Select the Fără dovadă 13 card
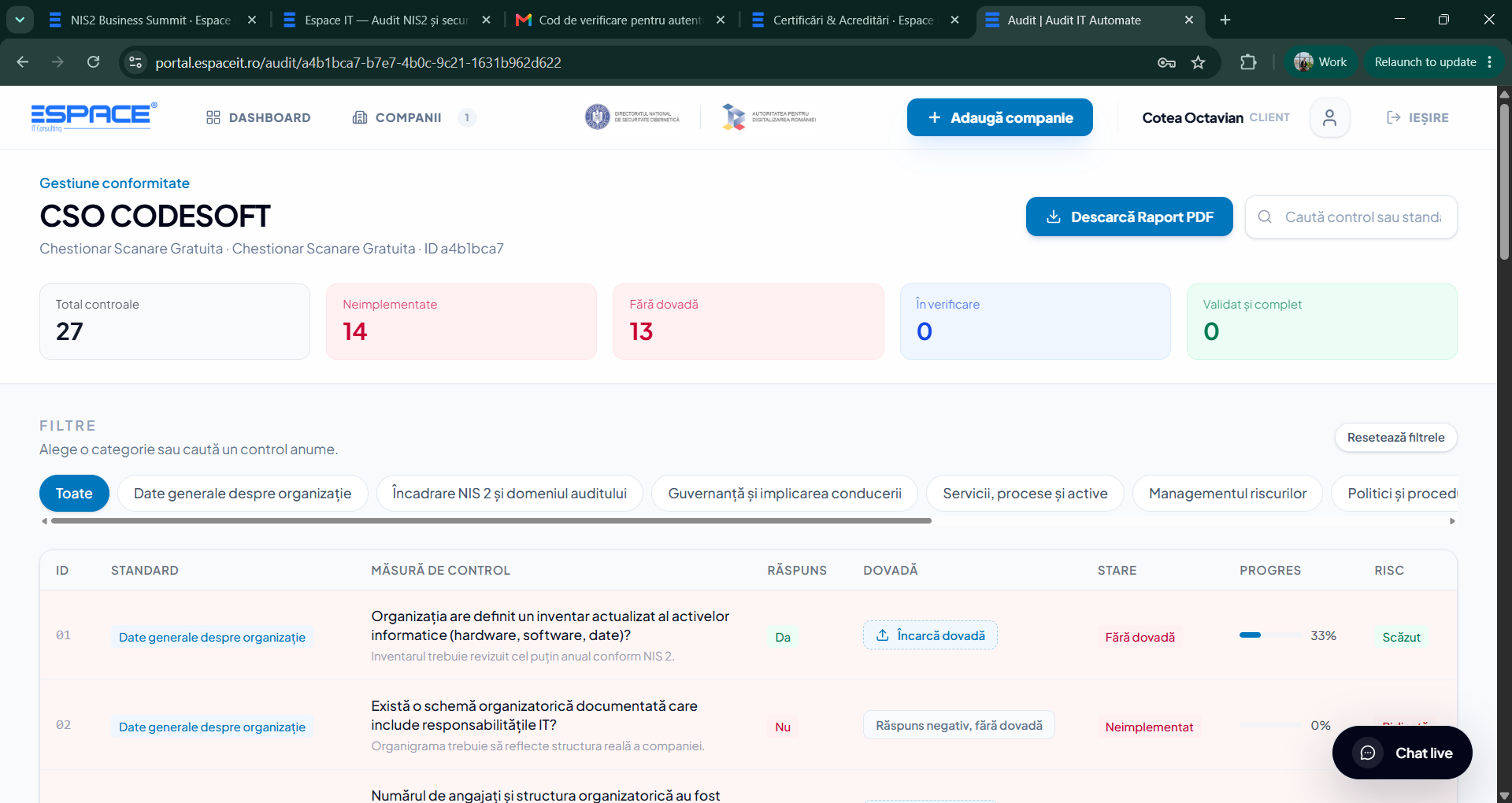1512x803 pixels. (748, 321)
